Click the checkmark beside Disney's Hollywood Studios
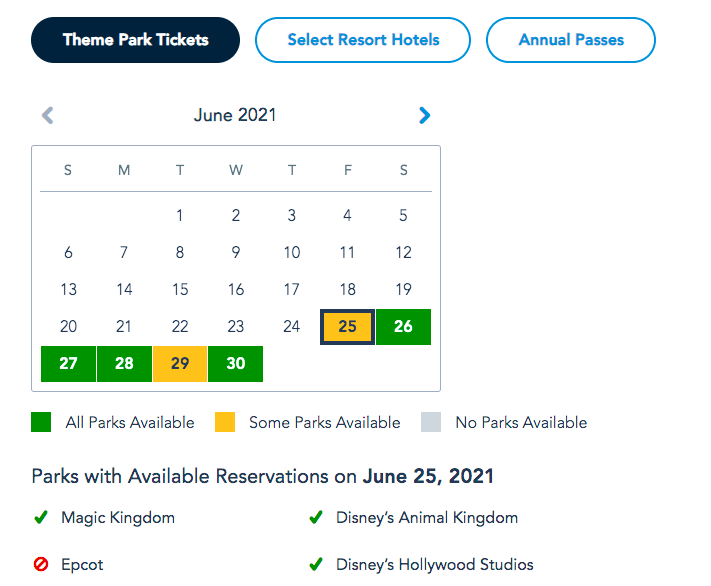This screenshot has width=711, height=586. pos(316,565)
